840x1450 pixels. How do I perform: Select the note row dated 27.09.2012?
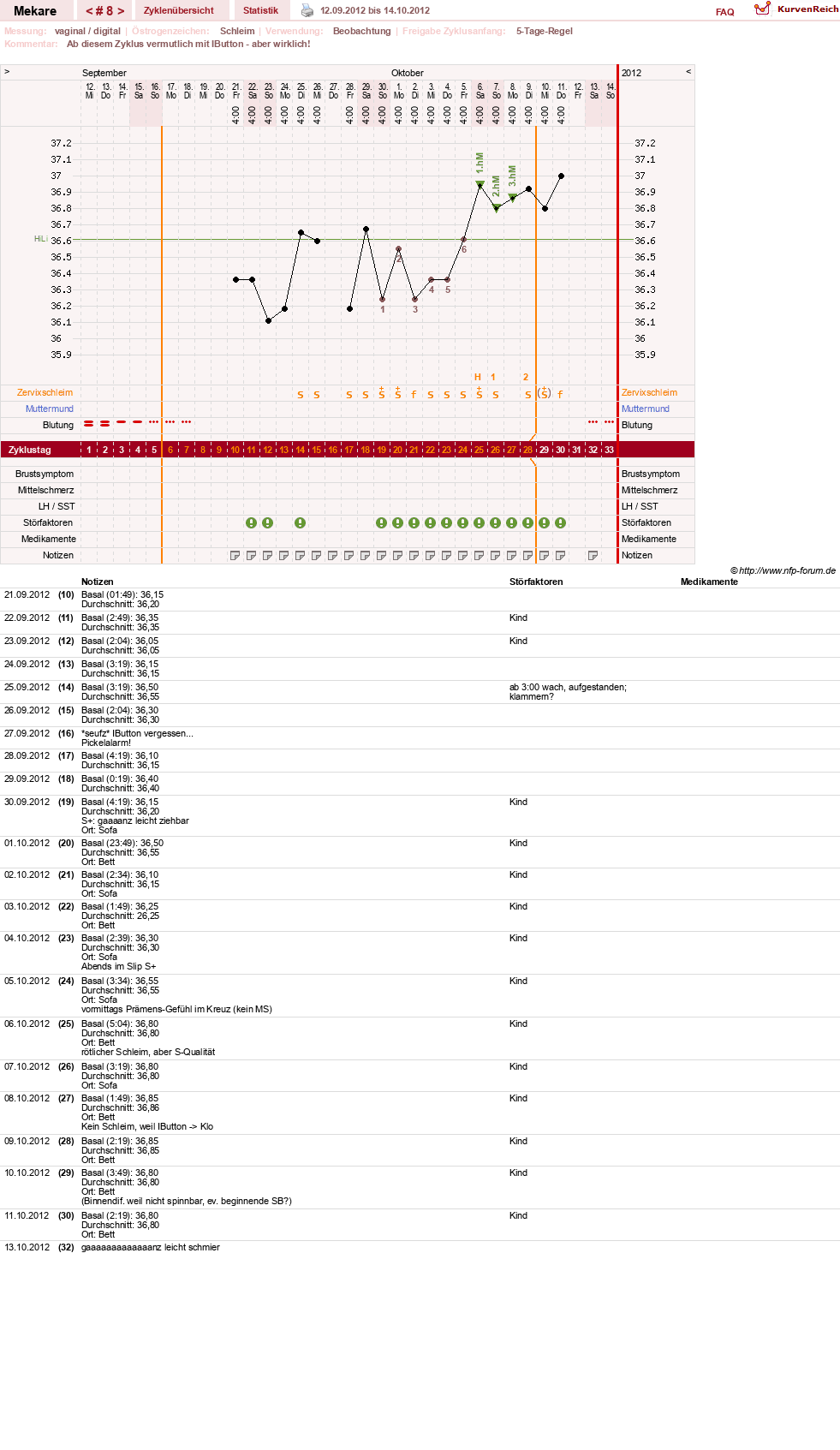pyautogui.click(x=420, y=738)
